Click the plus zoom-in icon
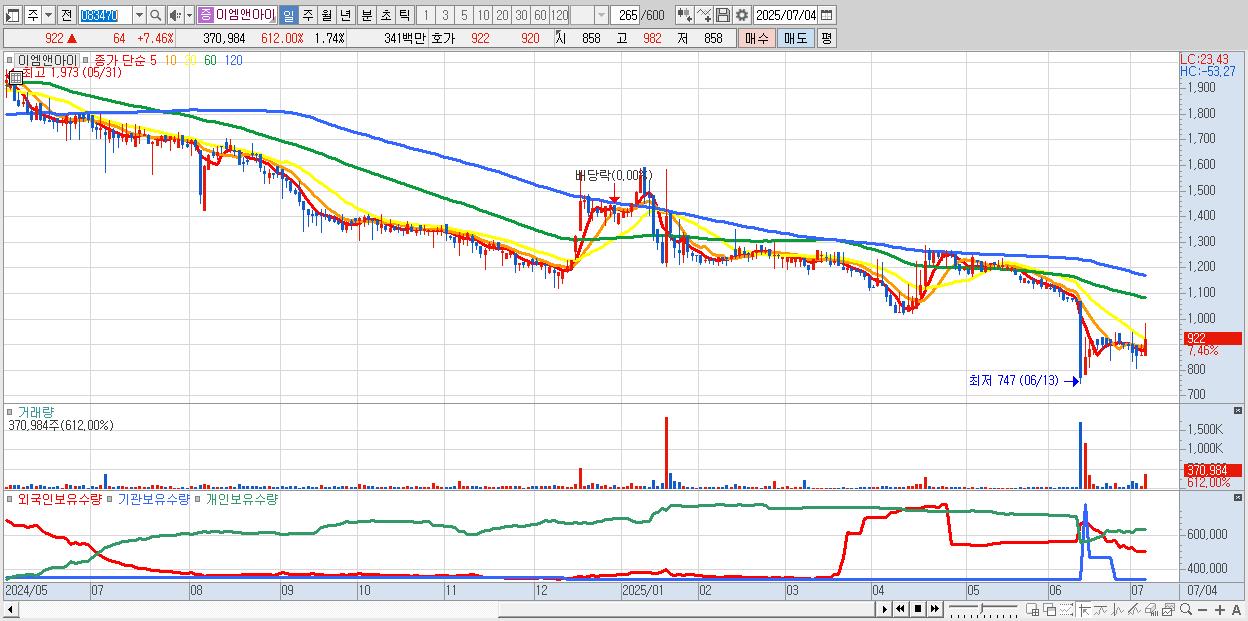This screenshot has width=1248, height=621. [1220, 609]
